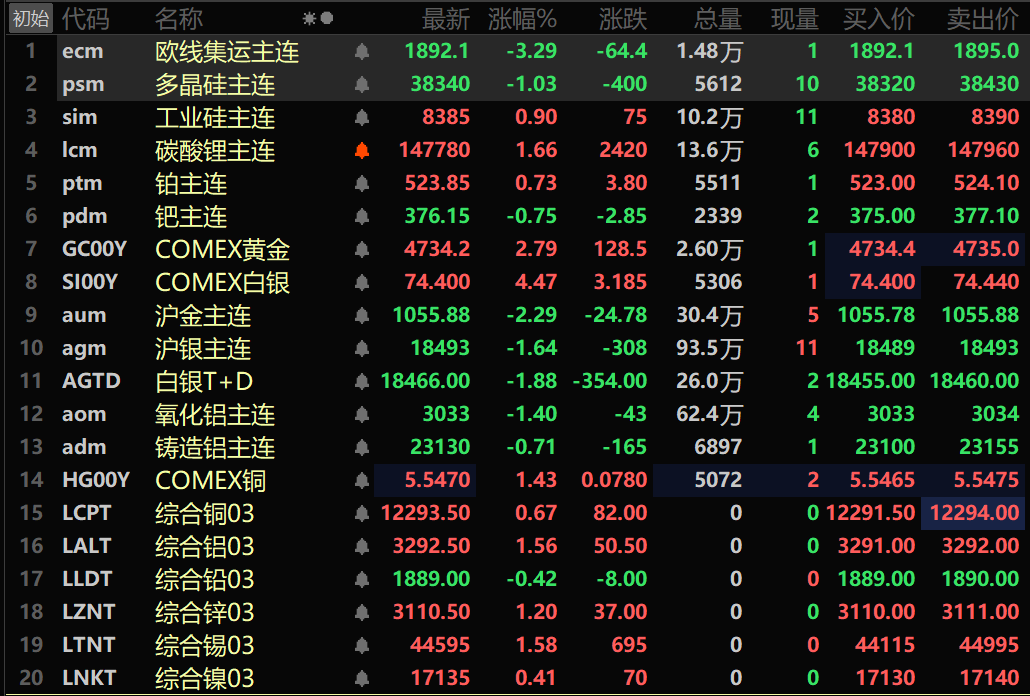The image size is (1030, 696).
Task: Click the 卖出价 column header
Action: [983, 19]
